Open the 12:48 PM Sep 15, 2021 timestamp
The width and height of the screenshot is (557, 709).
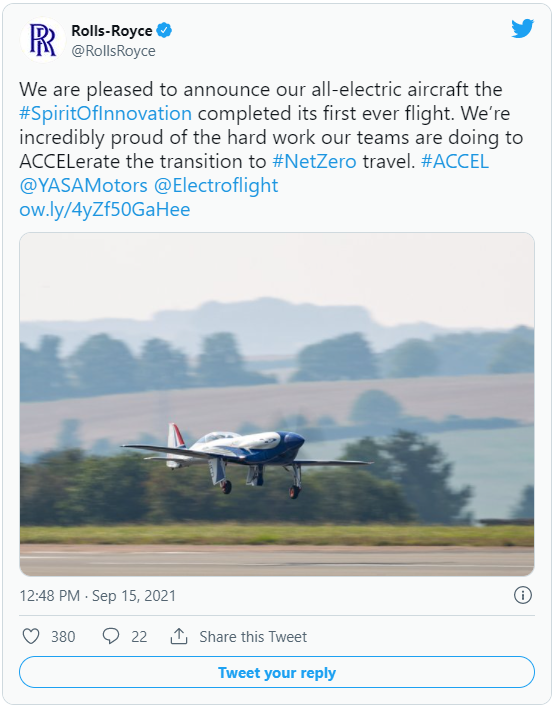[x=98, y=596]
